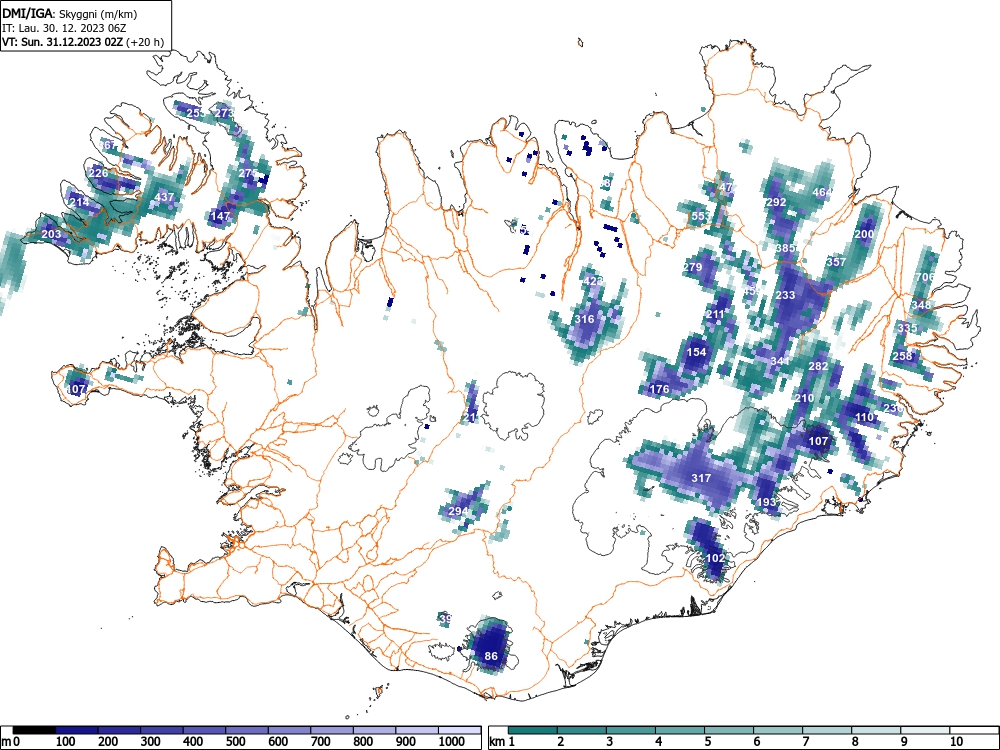Click the black swatch between 0 and 100 m
Image resolution: width=1000 pixels, height=750 pixels.
point(34,729)
